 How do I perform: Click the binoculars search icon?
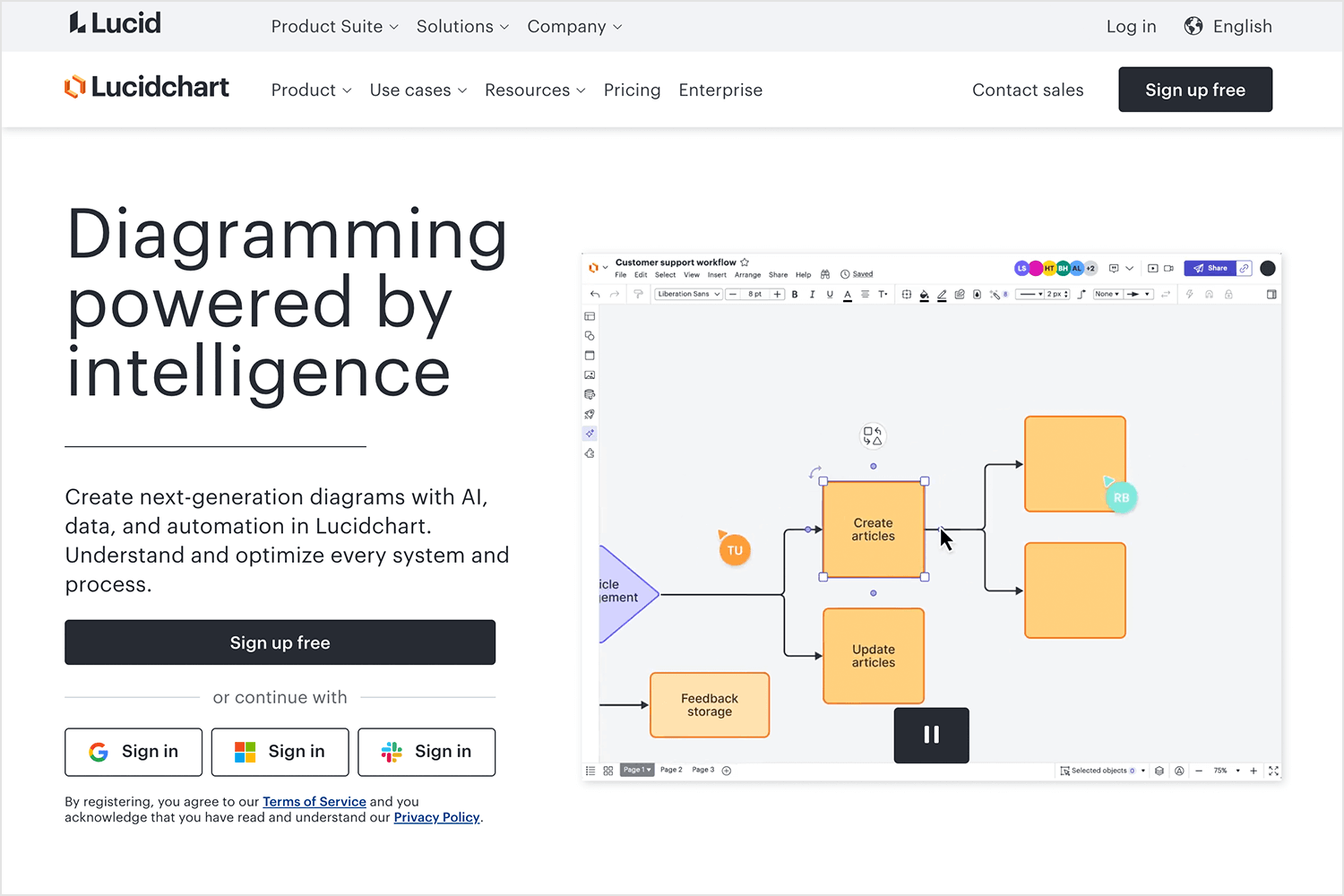tap(825, 274)
